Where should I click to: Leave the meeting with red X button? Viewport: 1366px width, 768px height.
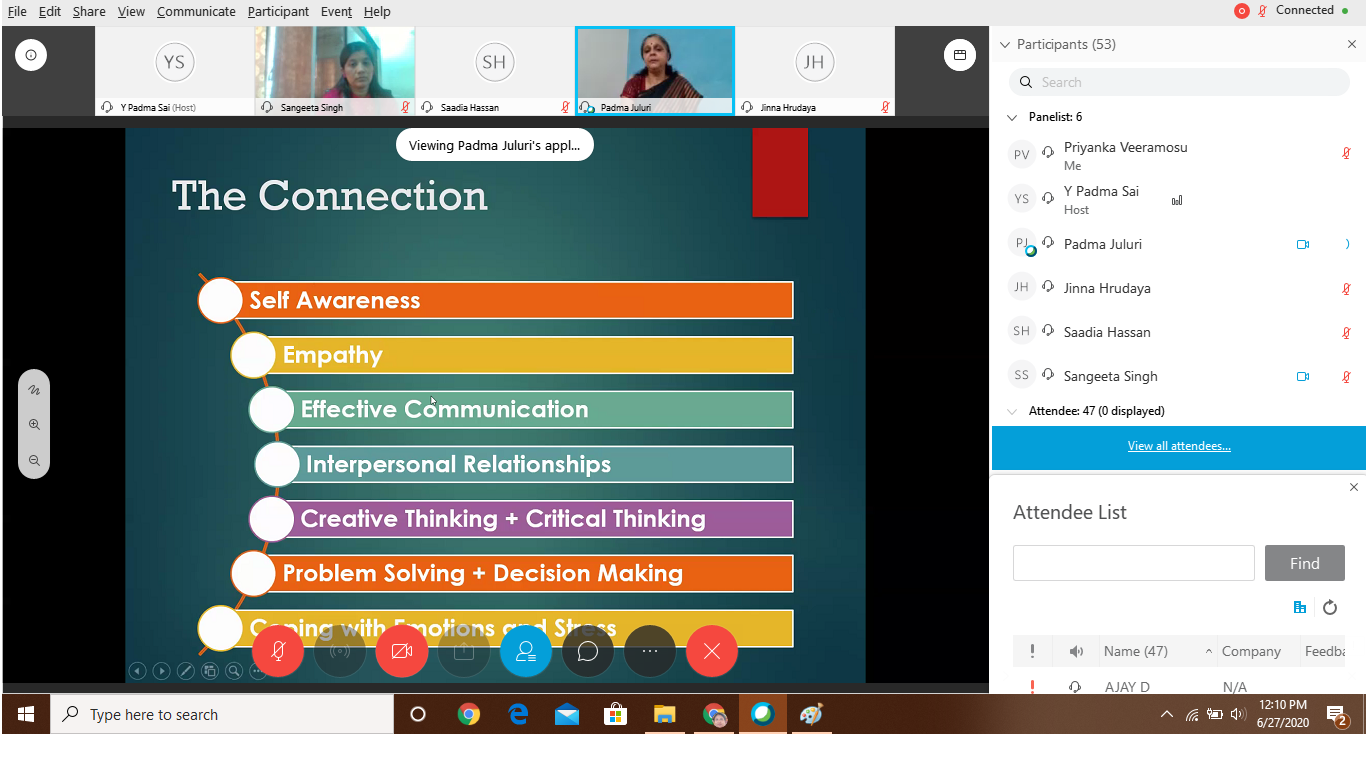pyautogui.click(x=712, y=651)
